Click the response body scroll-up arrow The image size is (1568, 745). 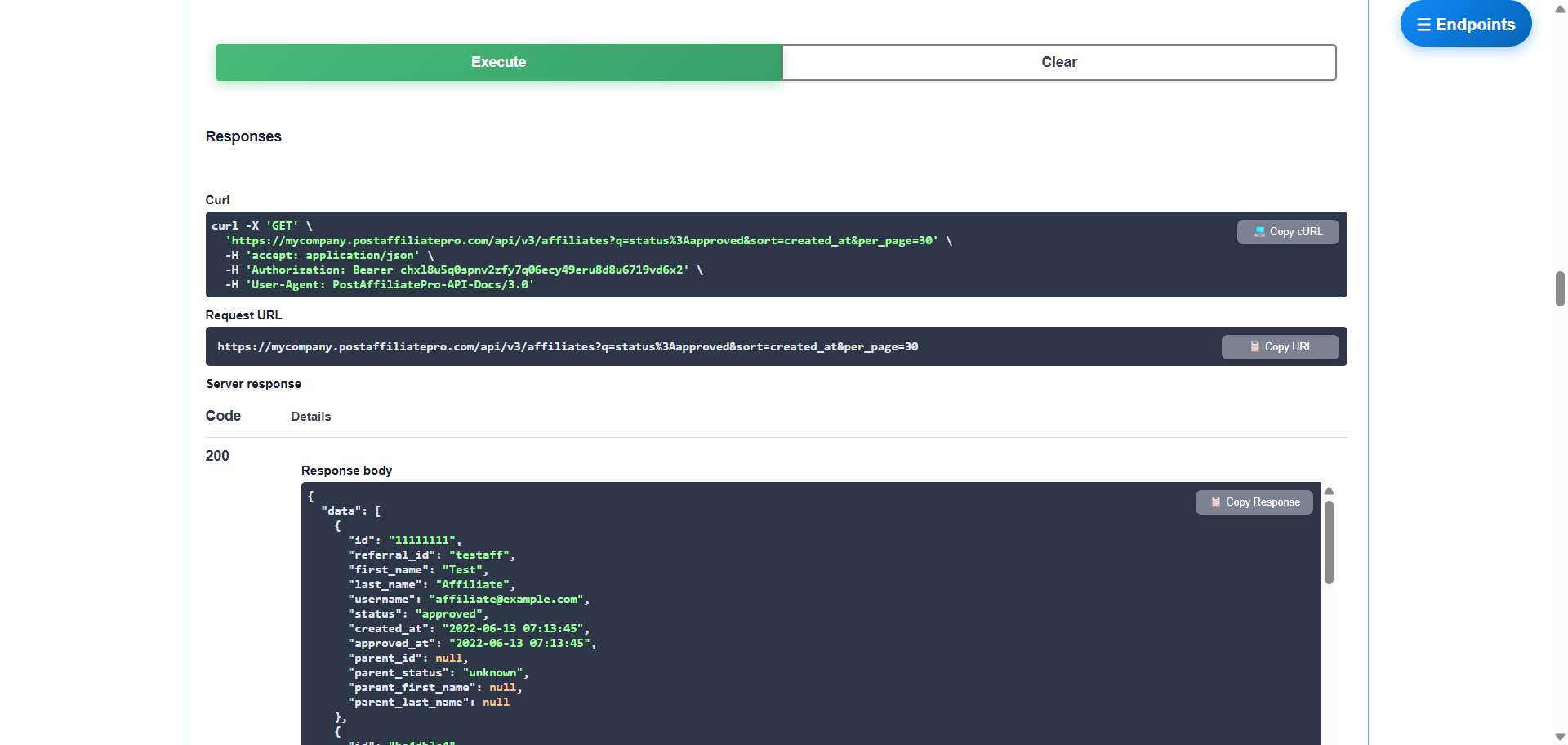click(x=1329, y=491)
